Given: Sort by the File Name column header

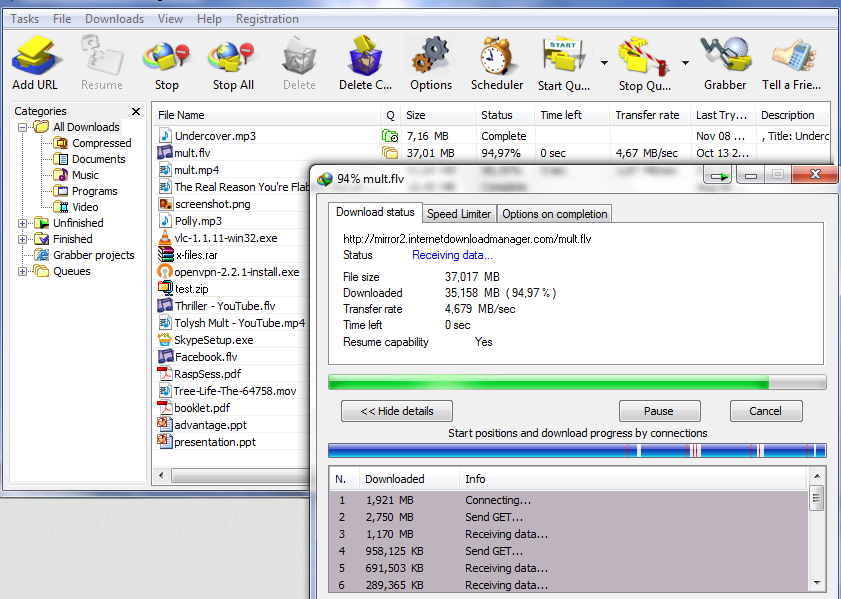Looking at the screenshot, I should 267,115.
